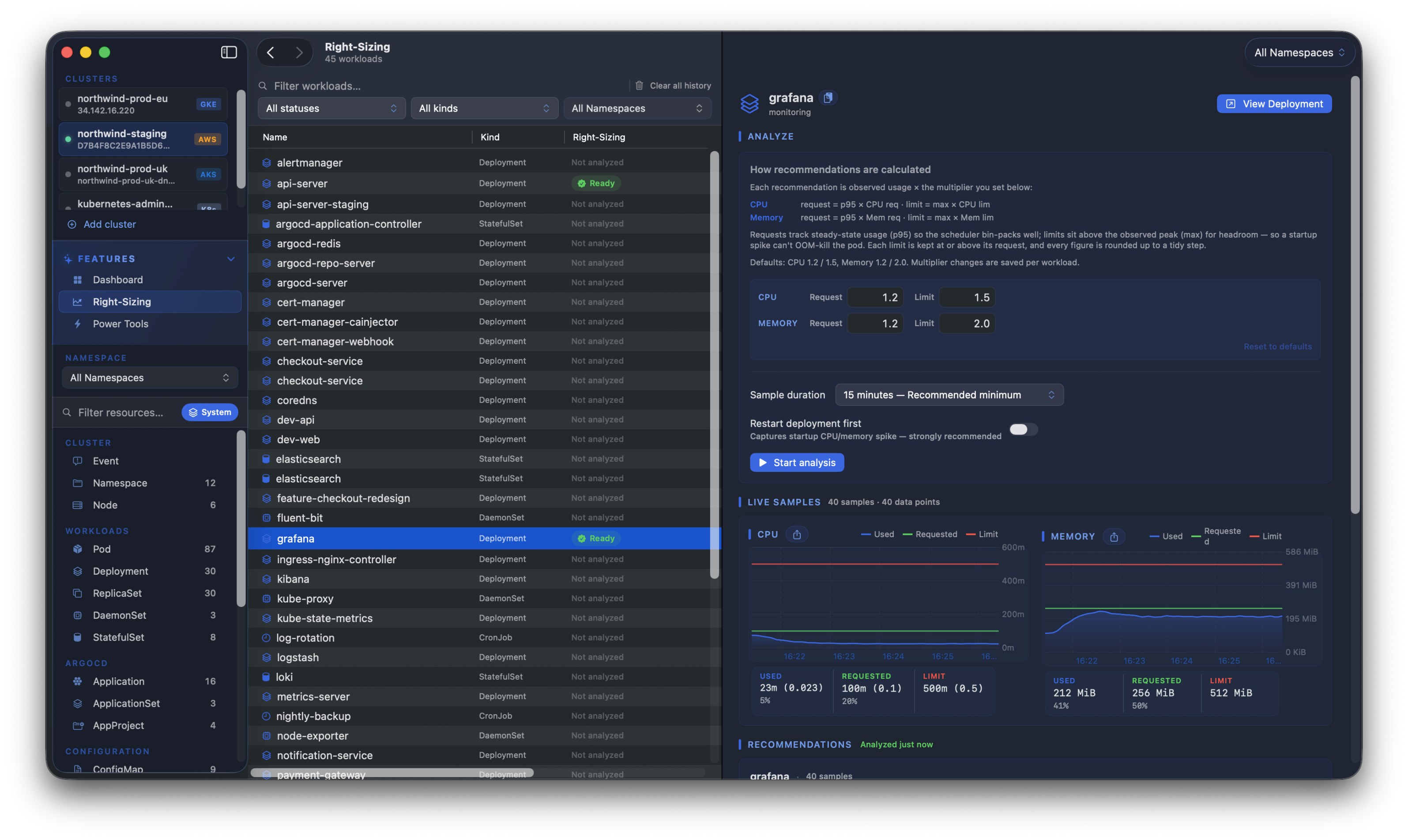Click the Namespace folder icon
This screenshot has width=1408, height=840.
click(x=78, y=483)
